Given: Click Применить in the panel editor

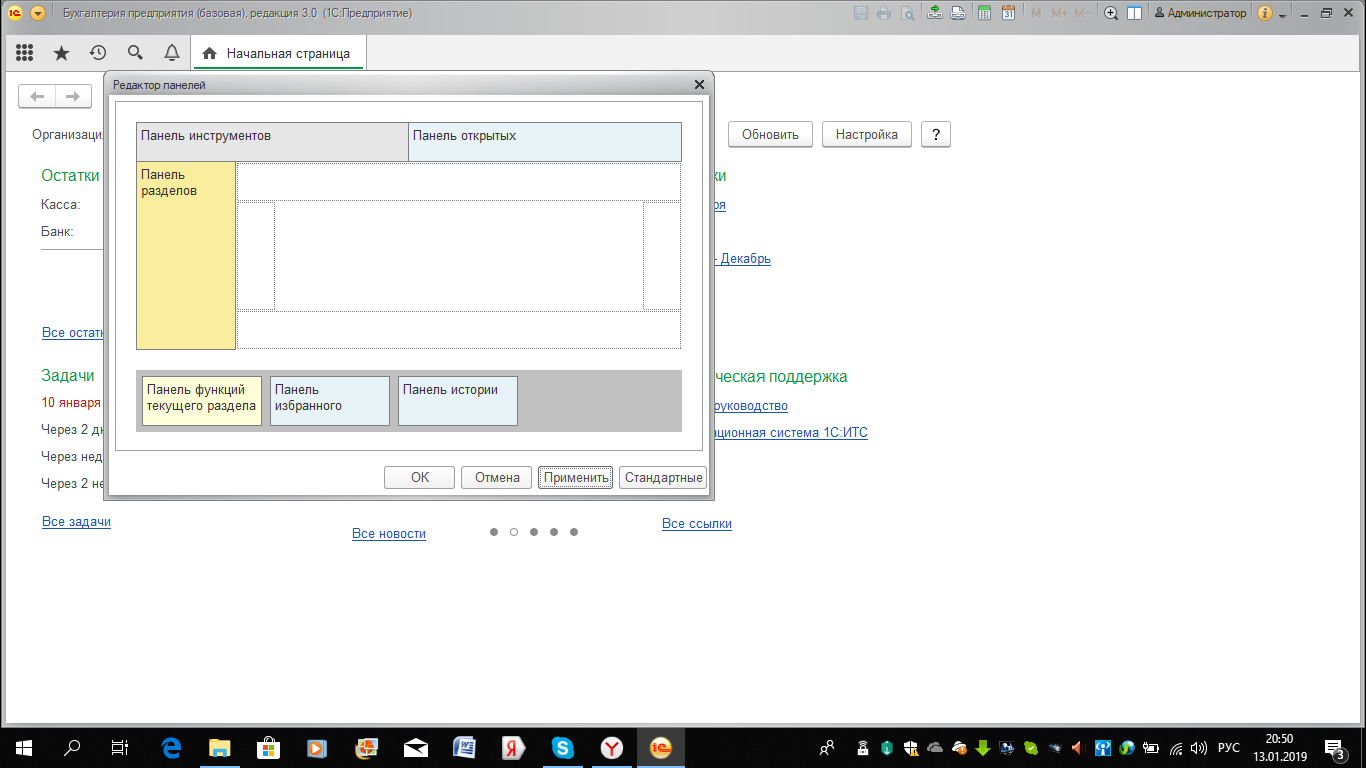Looking at the screenshot, I should pyautogui.click(x=576, y=478).
